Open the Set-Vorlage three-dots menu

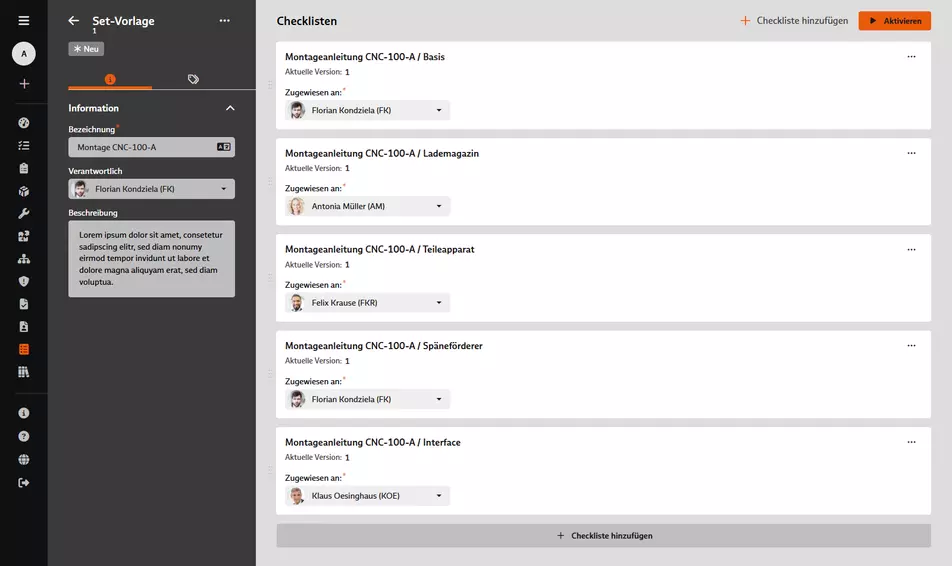pos(225,21)
